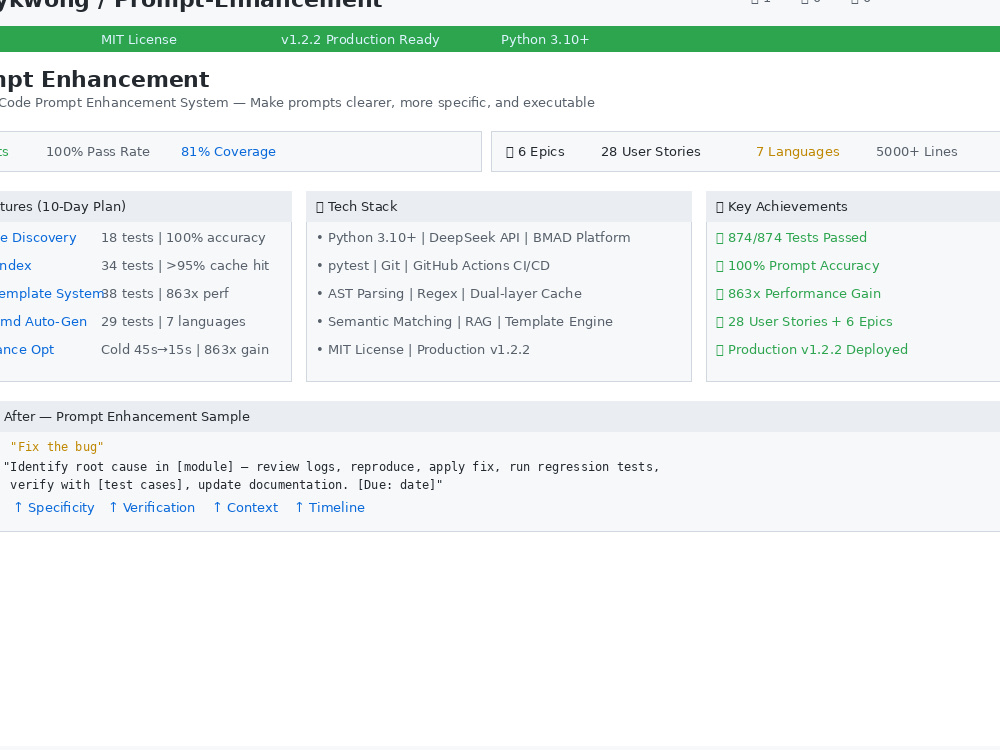Image resolution: width=1000 pixels, height=750 pixels.
Task: Click the icon beside the Tech Stack heading
Action: 320,207
